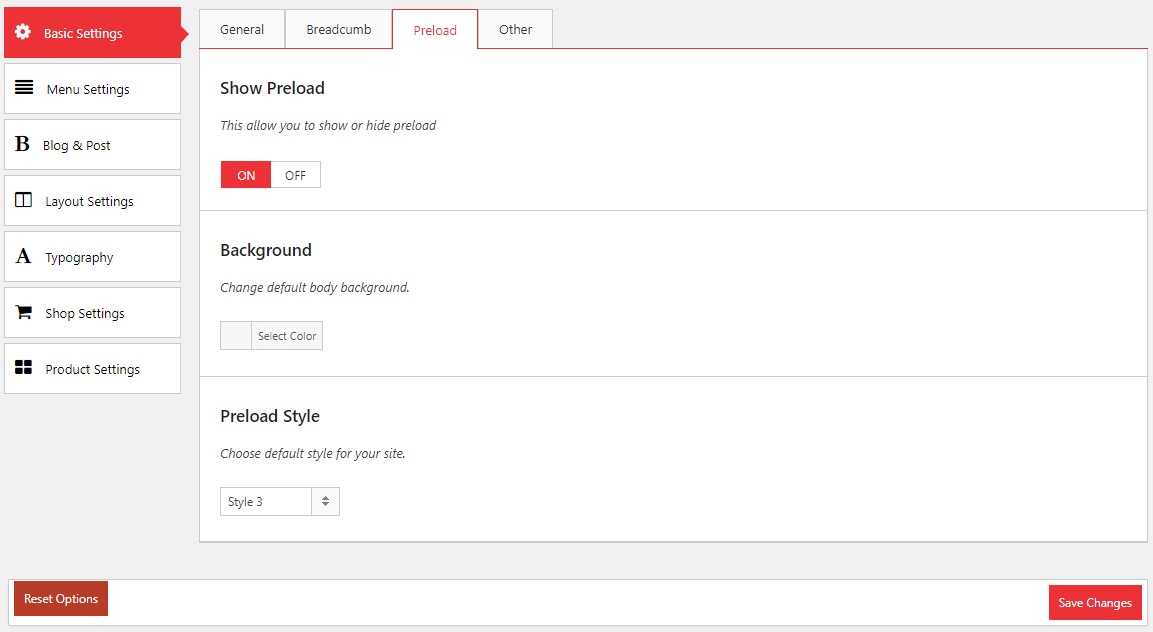
Task: Open the Breadcumb tab
Action: point(338,29)
